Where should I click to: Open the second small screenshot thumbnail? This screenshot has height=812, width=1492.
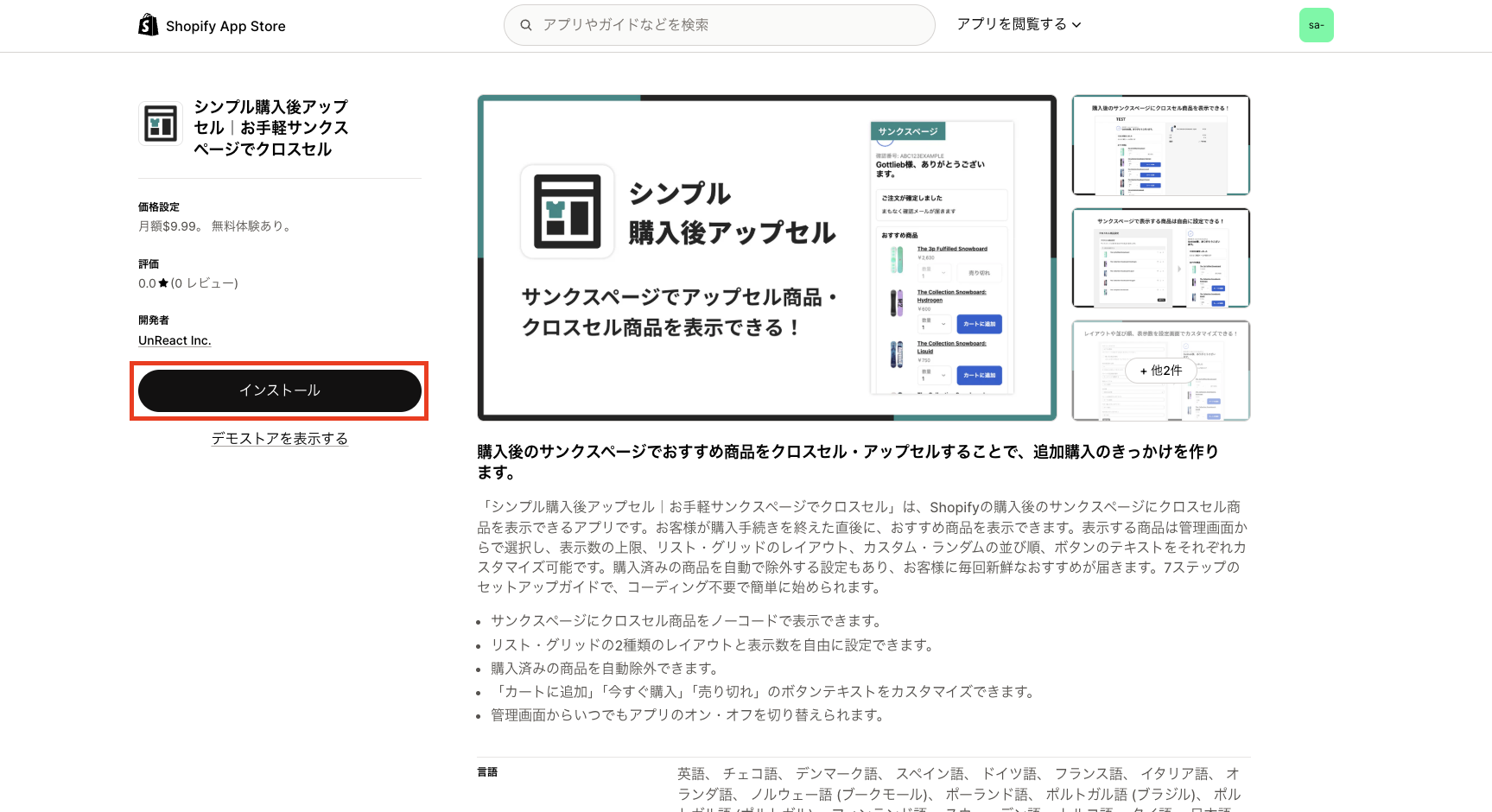coord(1160,257)
